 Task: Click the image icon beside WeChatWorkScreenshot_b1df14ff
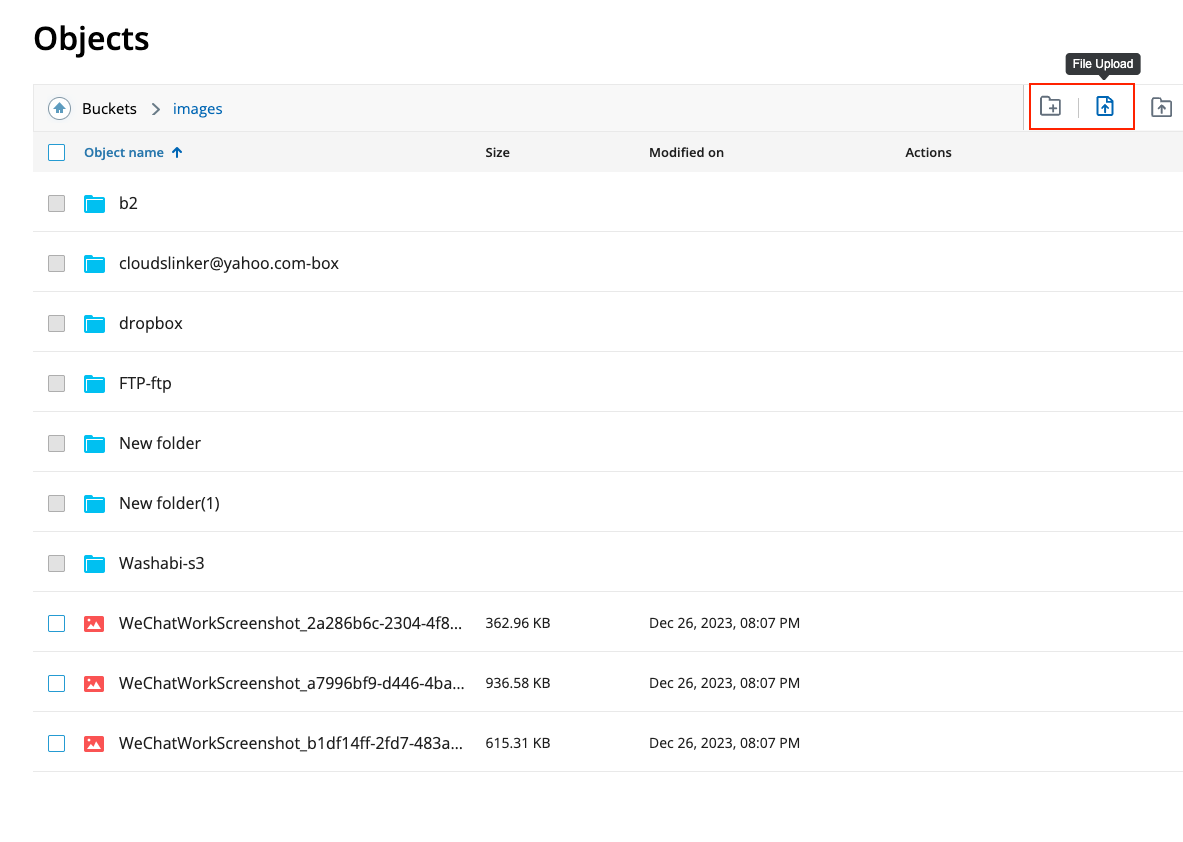[x=93, y=743]
